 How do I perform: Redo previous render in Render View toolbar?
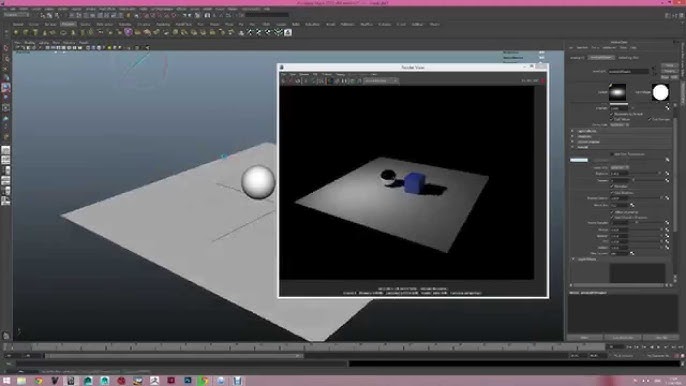tap(284, 81)
